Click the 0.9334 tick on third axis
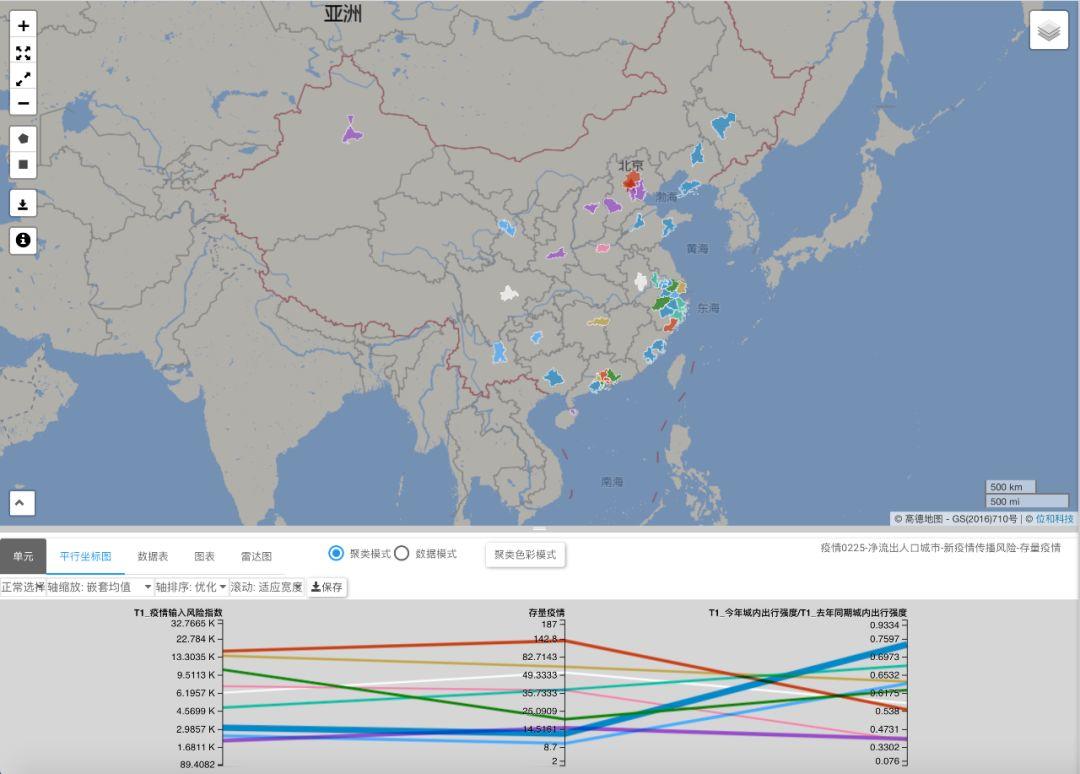 point(884,625)
